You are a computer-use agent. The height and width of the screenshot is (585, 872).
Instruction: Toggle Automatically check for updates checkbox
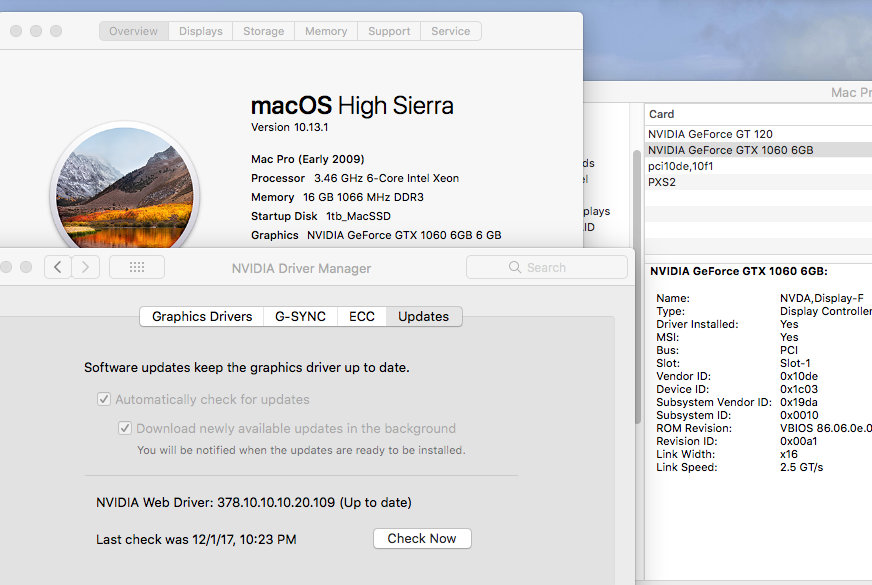tap(104, 399)
